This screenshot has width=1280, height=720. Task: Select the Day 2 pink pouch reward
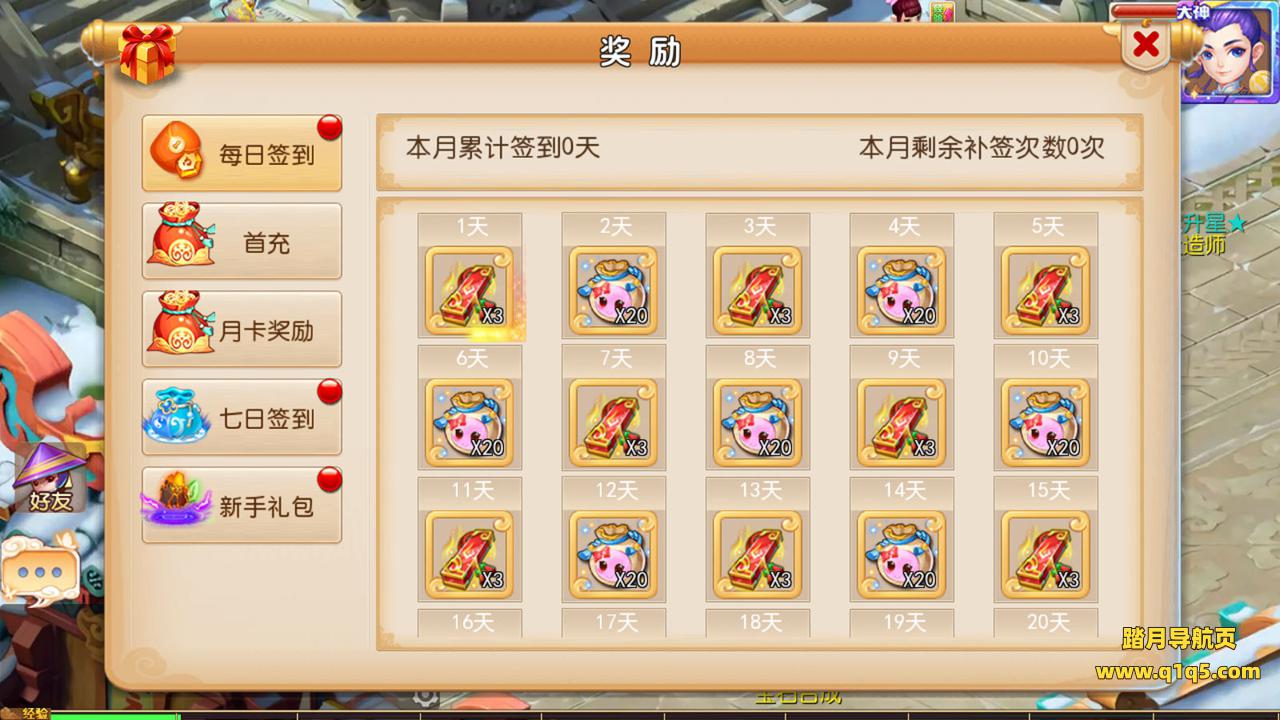[x=613, y=290]
